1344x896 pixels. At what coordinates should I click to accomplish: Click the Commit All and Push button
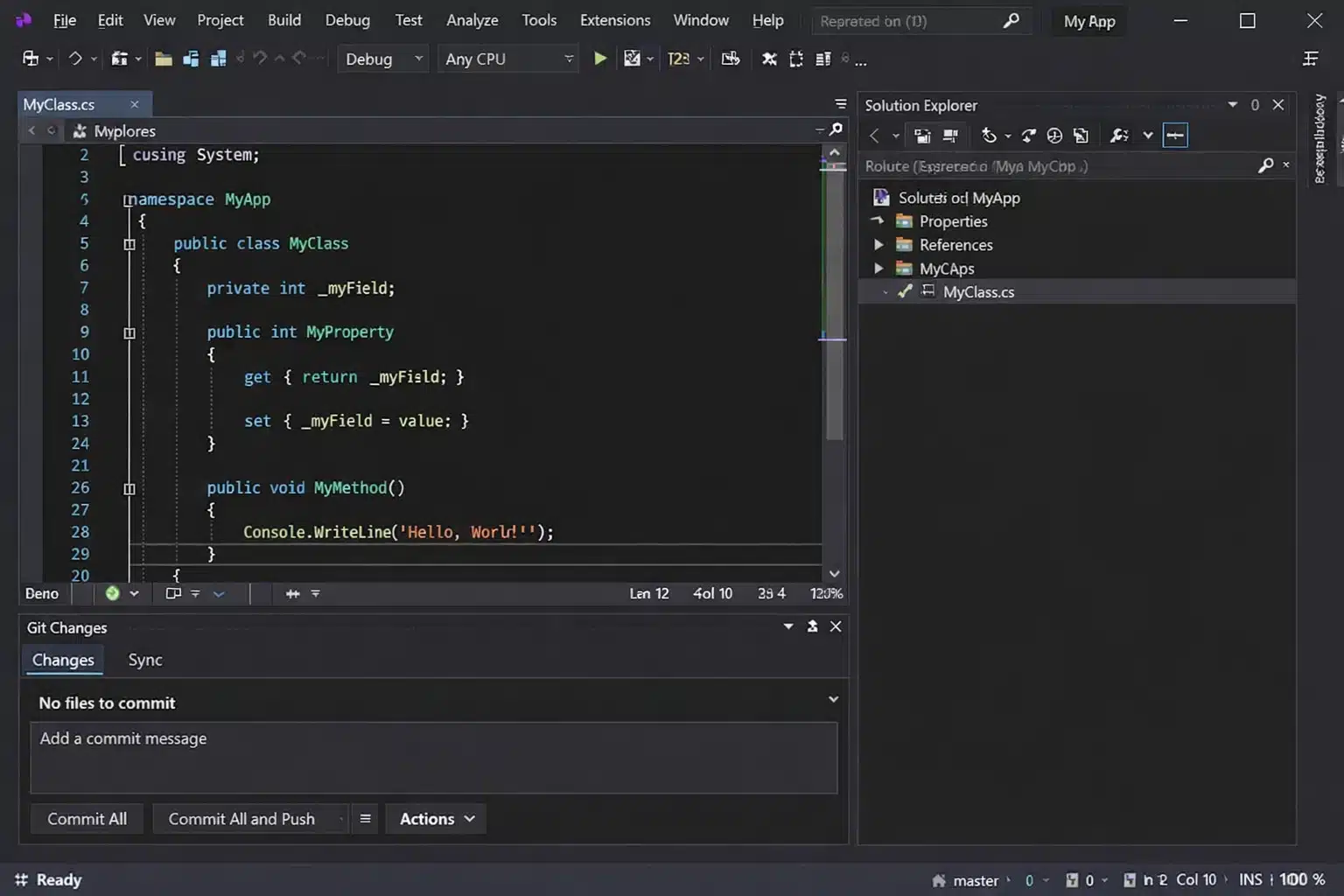tap(241, 818)
